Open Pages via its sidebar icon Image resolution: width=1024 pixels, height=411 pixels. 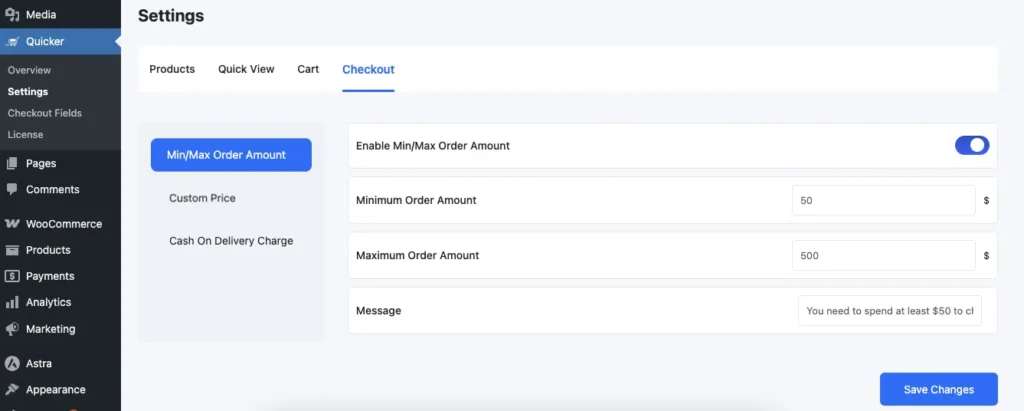(12, 163)
